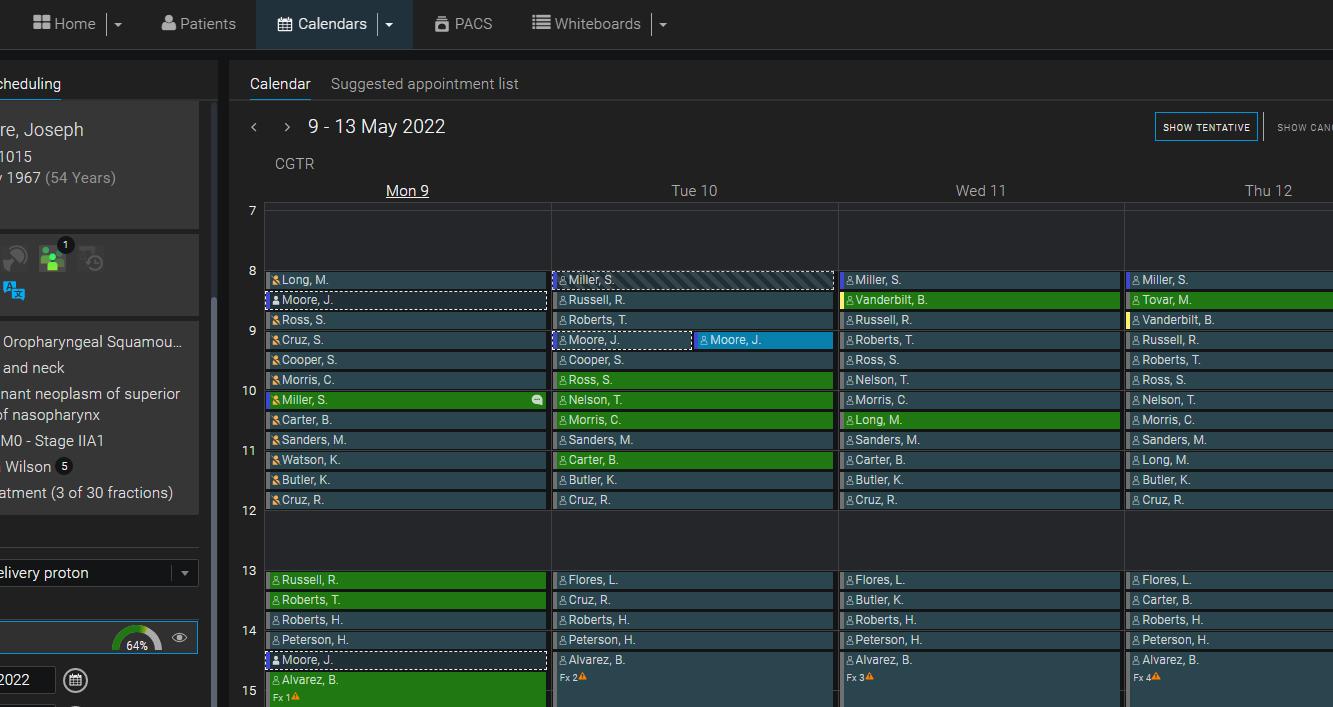Open the Home grid icon
The width and height of the screenshot is (1333, 707).
pos(42,23)
